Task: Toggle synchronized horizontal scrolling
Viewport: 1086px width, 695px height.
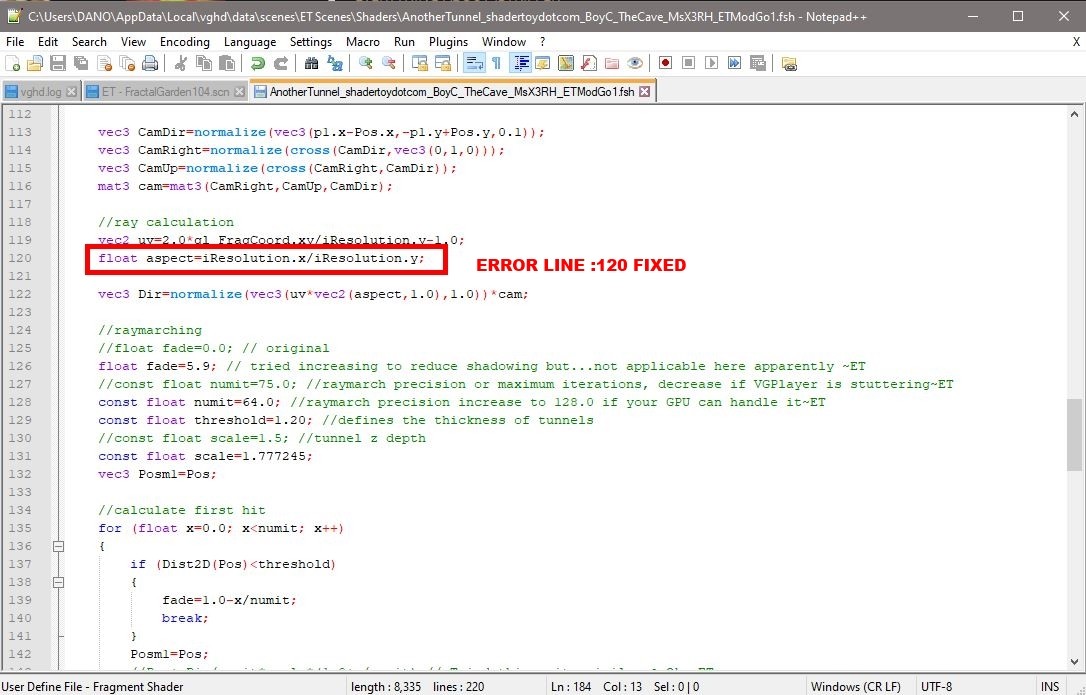Action: pyautogui.click(x=443, y=64)
